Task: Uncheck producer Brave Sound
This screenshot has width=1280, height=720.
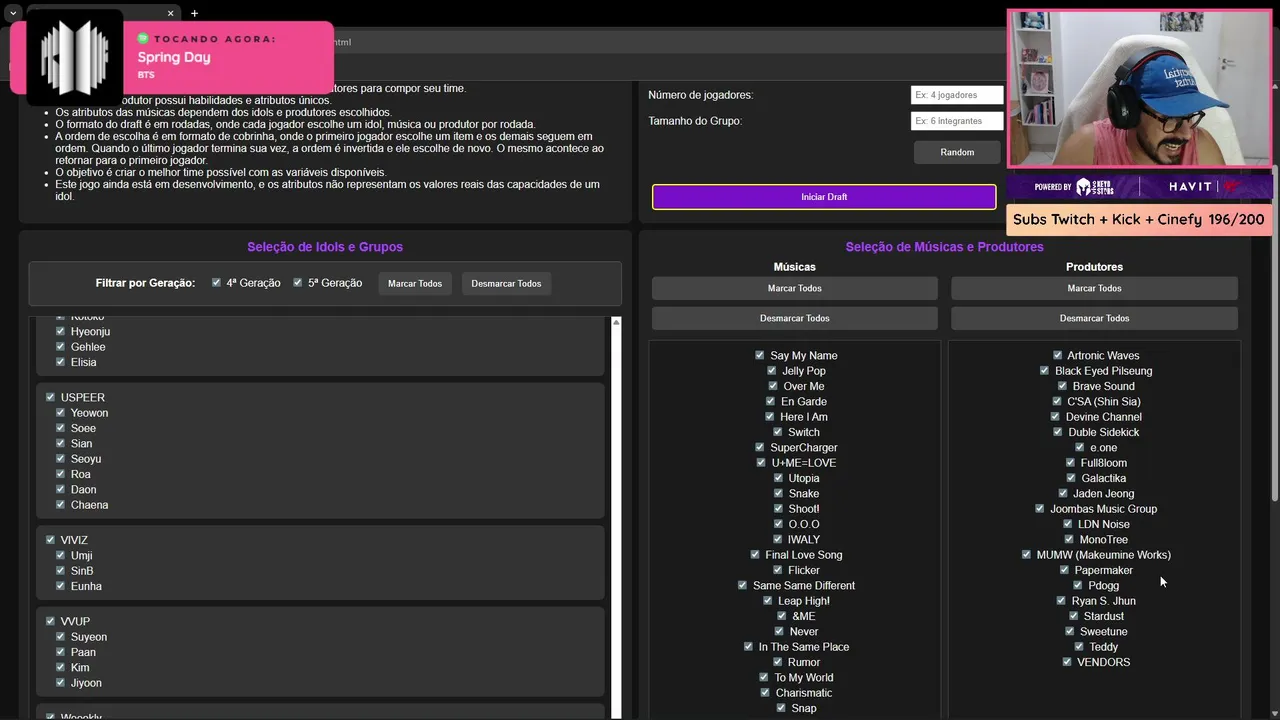Action: tap(1062, 386)
